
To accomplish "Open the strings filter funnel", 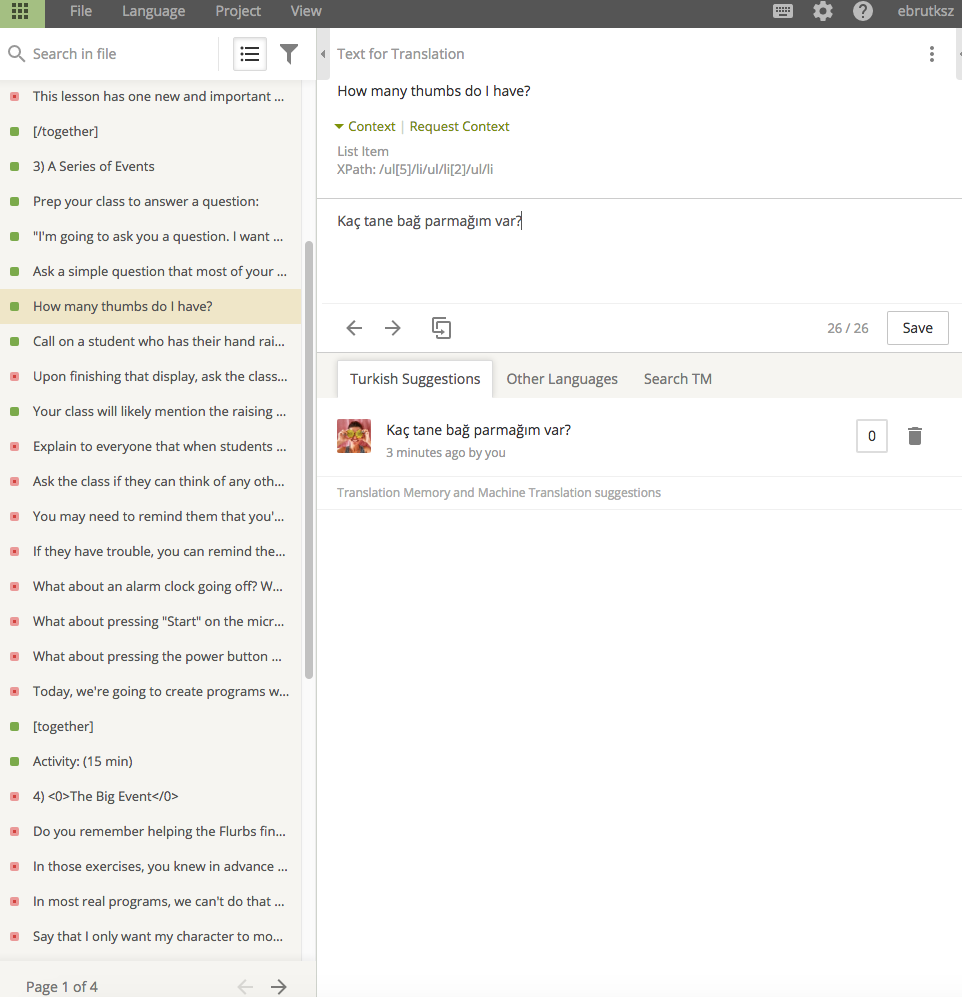I will (x=289, y=54).
